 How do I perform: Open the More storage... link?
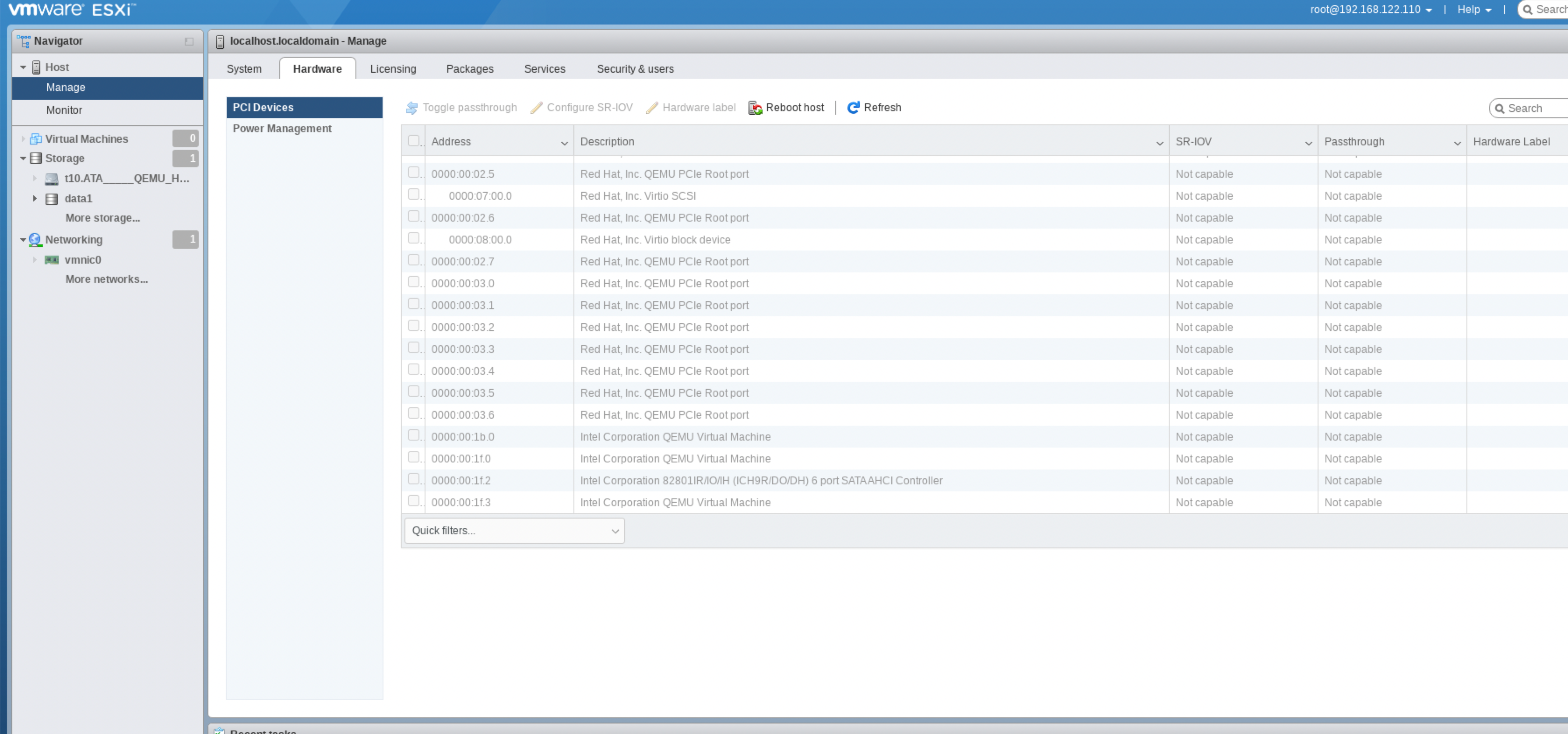(103, 218)
